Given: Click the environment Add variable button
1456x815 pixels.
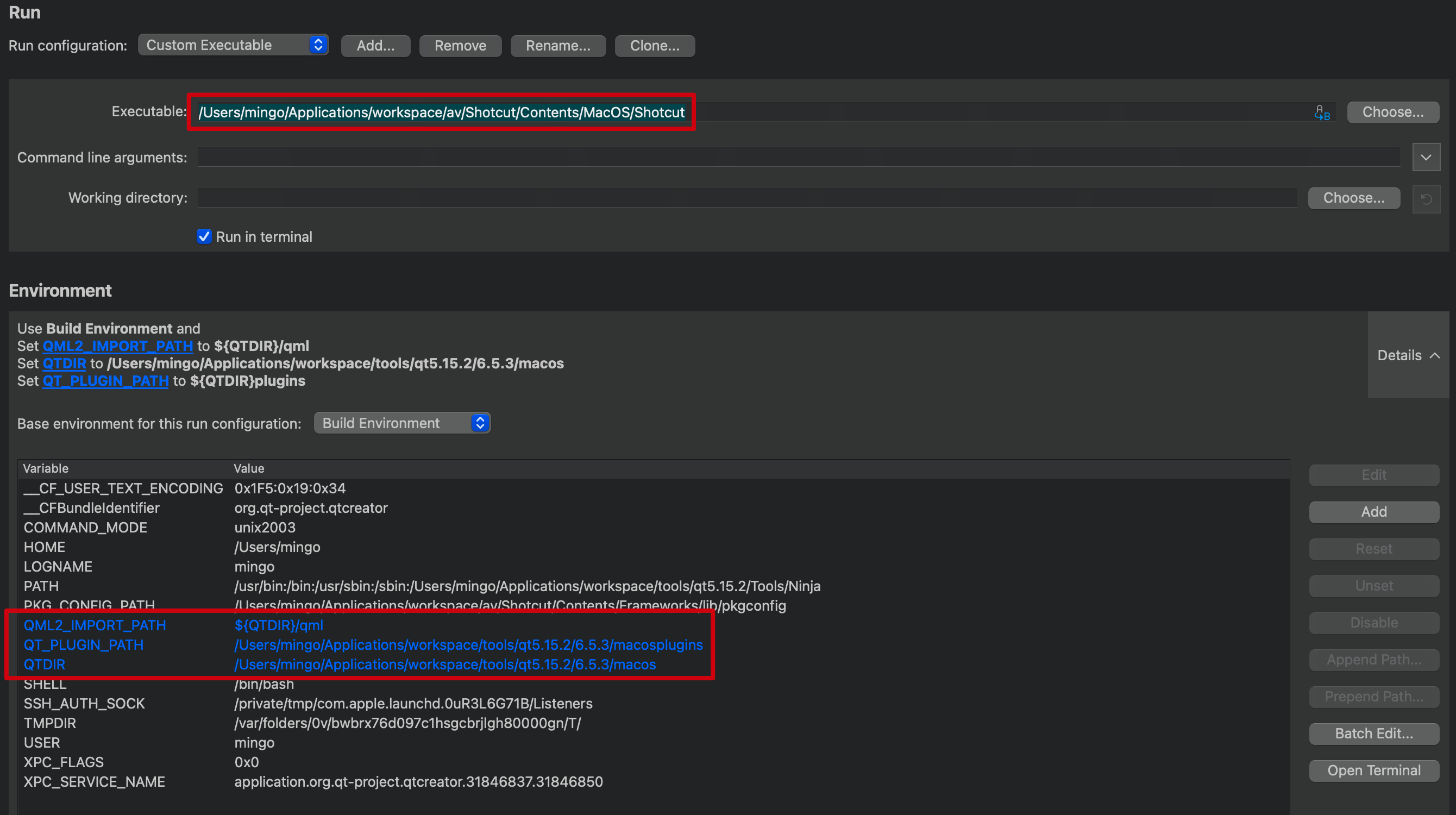Looking at the screenshot, I should point(1373,511).
